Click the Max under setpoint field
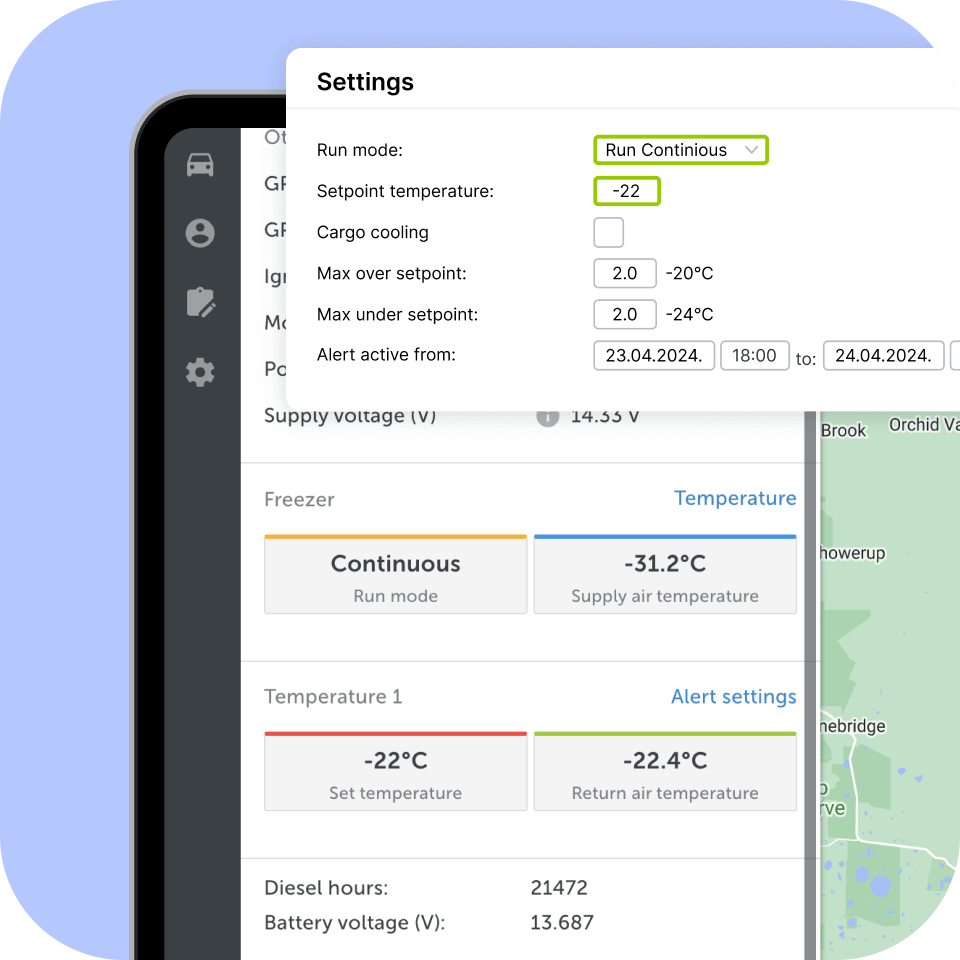 tap(625, 314)
